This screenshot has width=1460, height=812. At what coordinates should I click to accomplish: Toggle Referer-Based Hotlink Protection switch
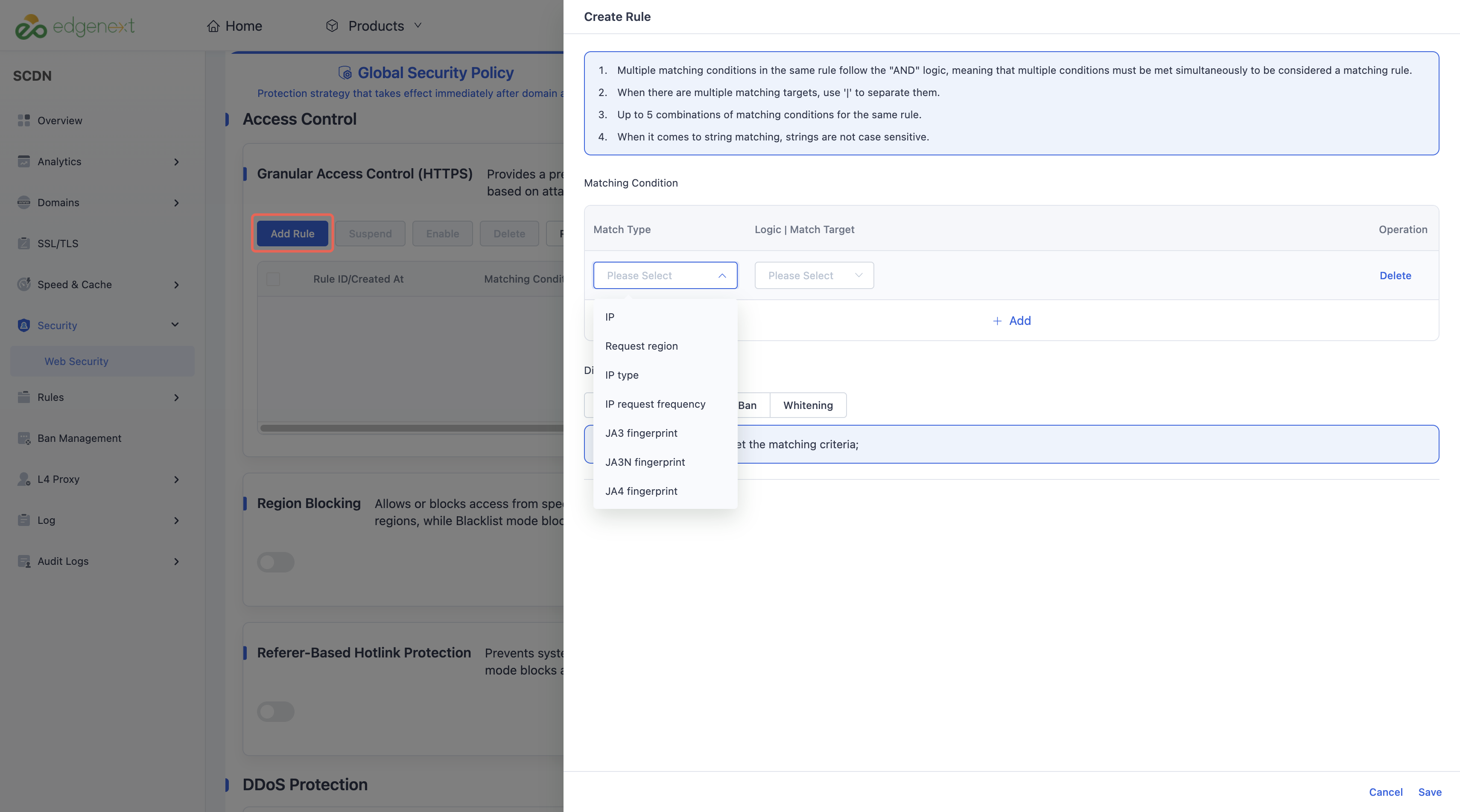click(275, 712)
